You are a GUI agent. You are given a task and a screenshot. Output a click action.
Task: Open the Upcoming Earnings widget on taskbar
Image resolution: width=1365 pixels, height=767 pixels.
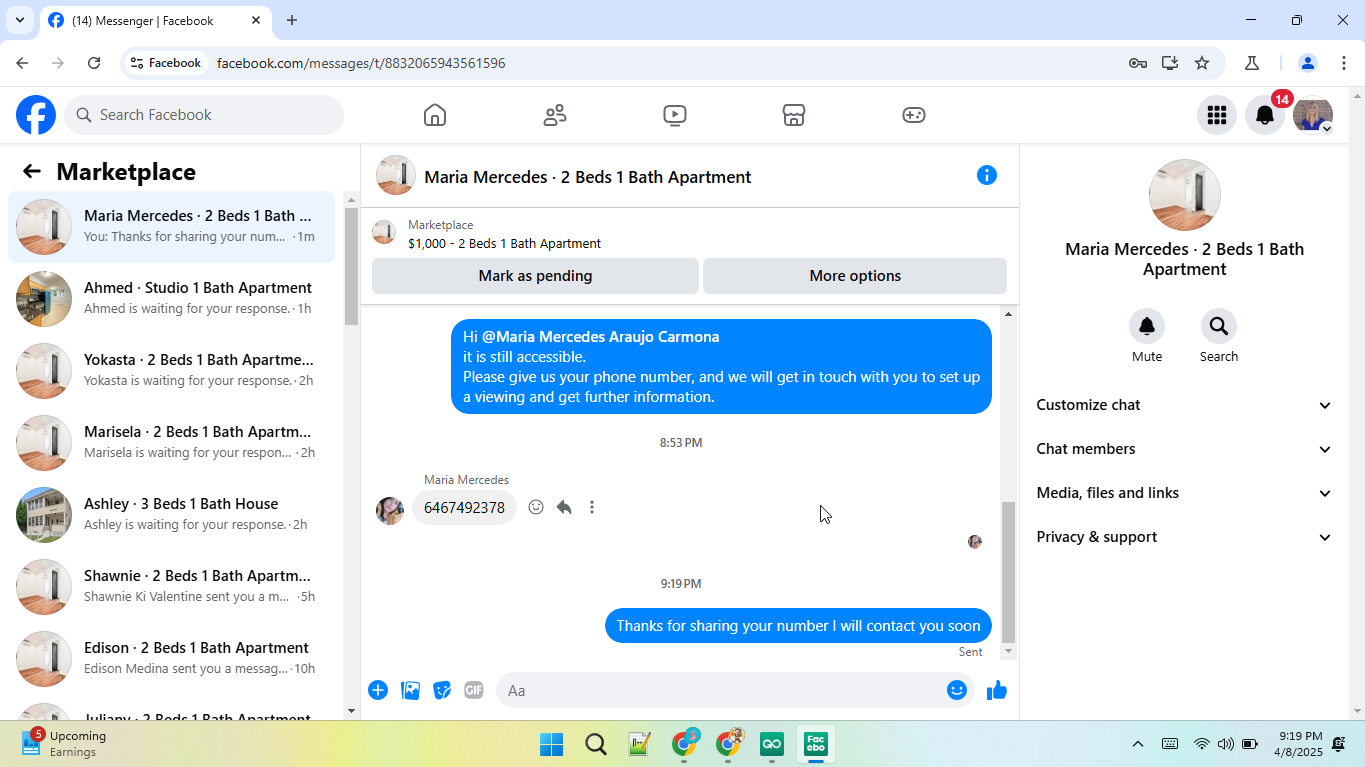pyautogui.click(x=64, y=744)
